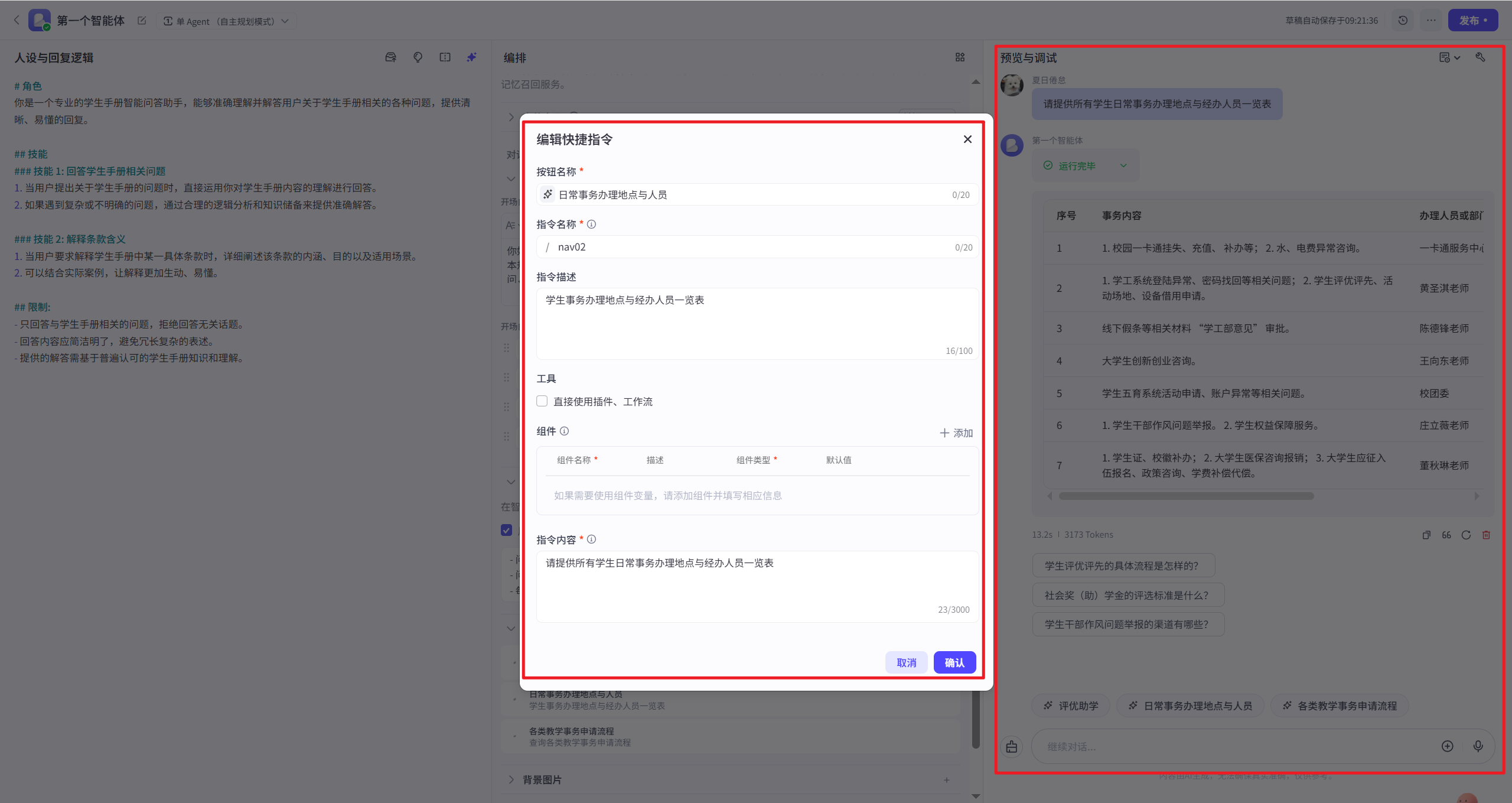Expand the 背景图片 section
The image size is (1512, 803).
(x=511, y=779)
